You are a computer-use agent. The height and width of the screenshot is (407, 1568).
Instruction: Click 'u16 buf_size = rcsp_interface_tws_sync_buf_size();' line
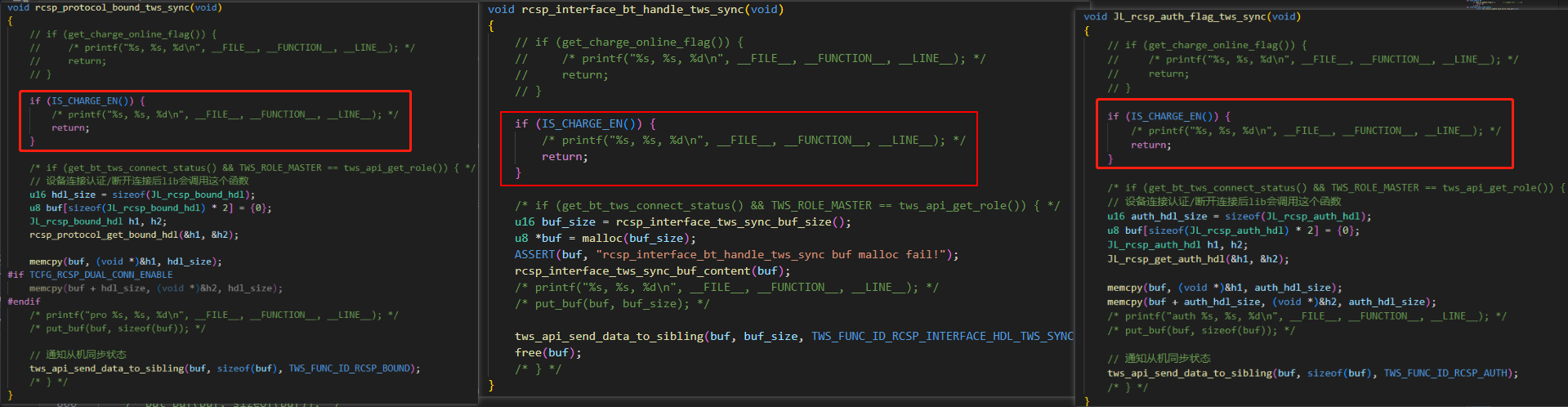pos(683,221)
